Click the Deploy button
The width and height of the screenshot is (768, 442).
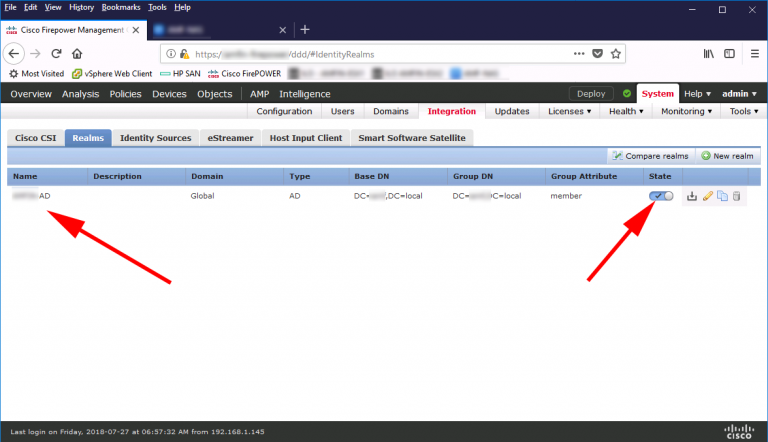click(591, 94)
